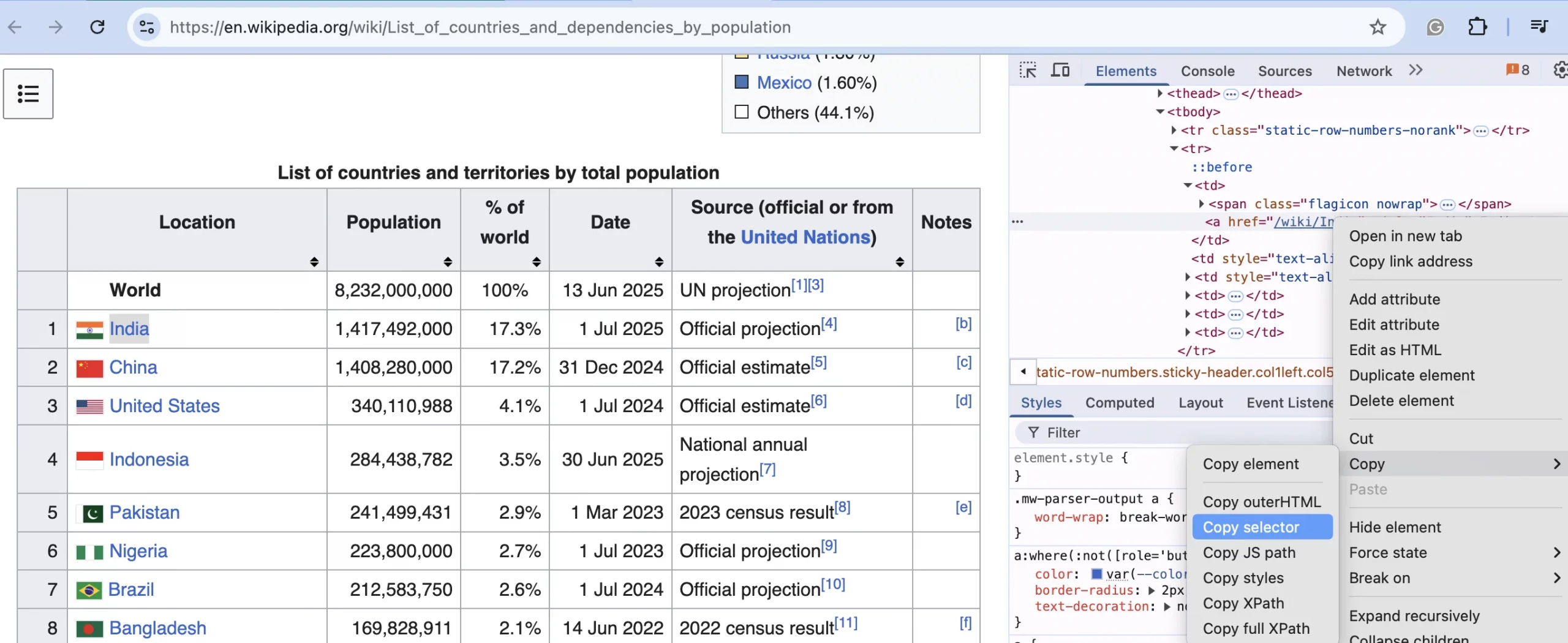The image size is (1568, 643).
Task: Open the Extensions puzzle icon
Action: click(1477, 27)
